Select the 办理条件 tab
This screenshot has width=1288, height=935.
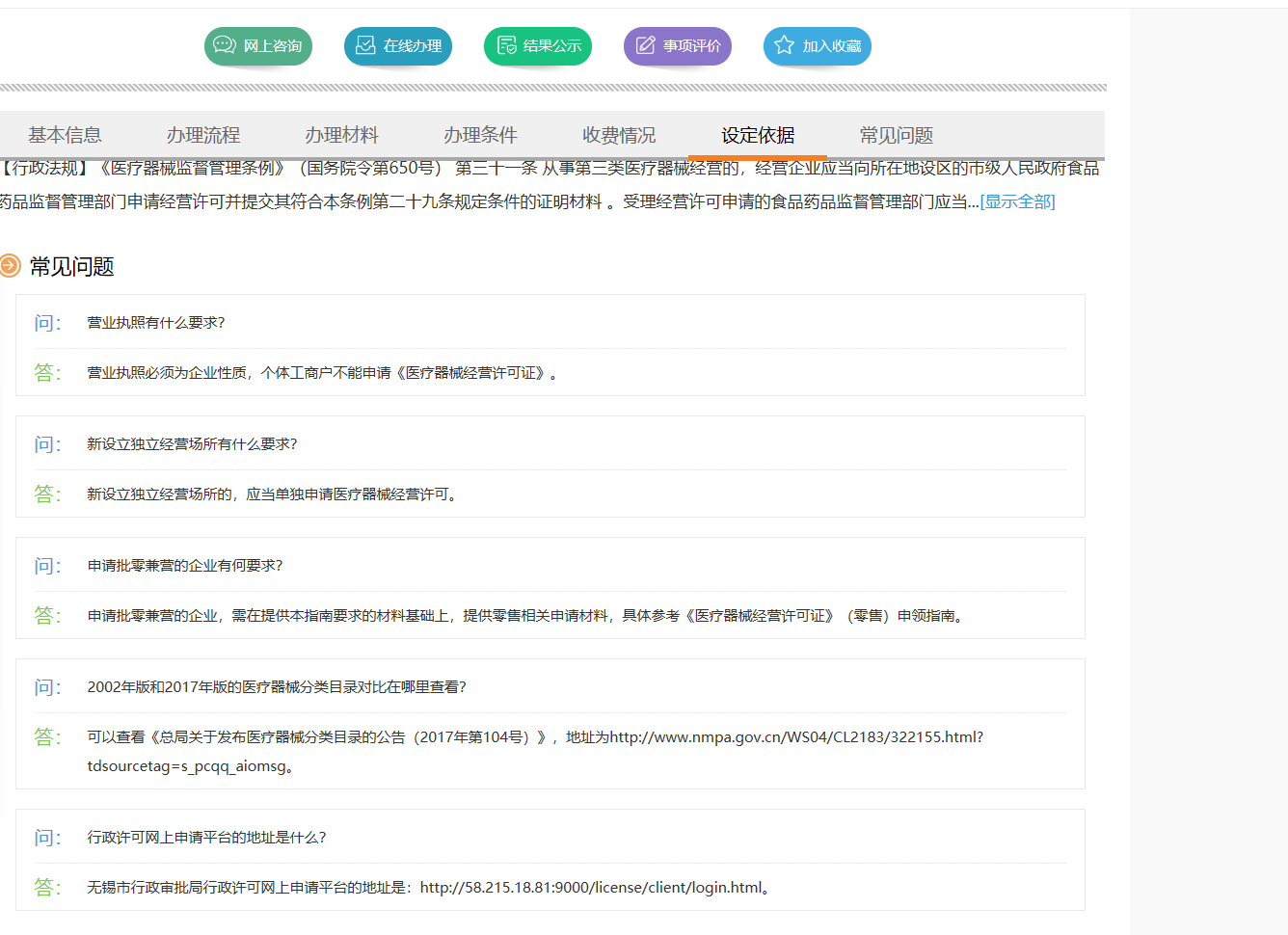click(x=481, y=135)
